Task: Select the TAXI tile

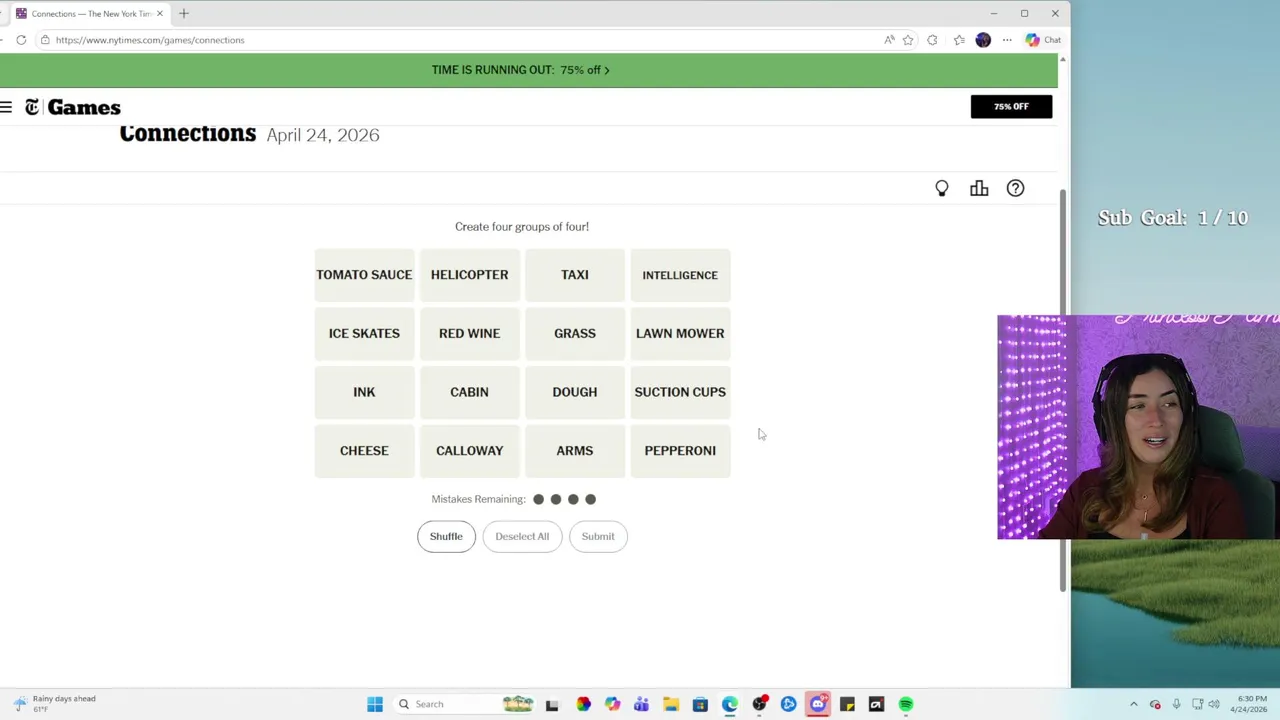Action: click(x=575, y=275)
